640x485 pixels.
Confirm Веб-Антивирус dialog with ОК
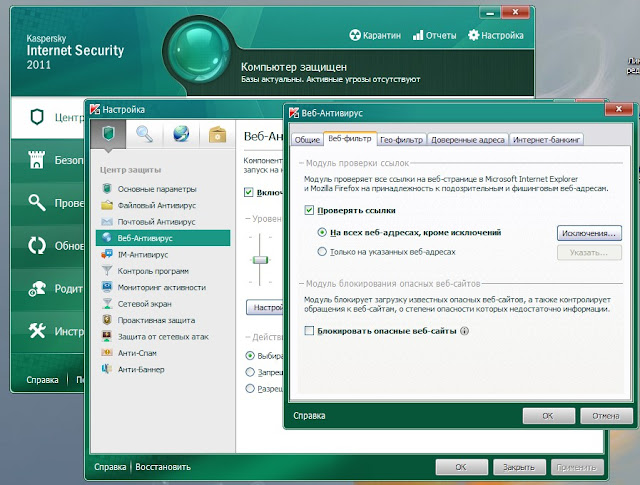click(549, 416)
